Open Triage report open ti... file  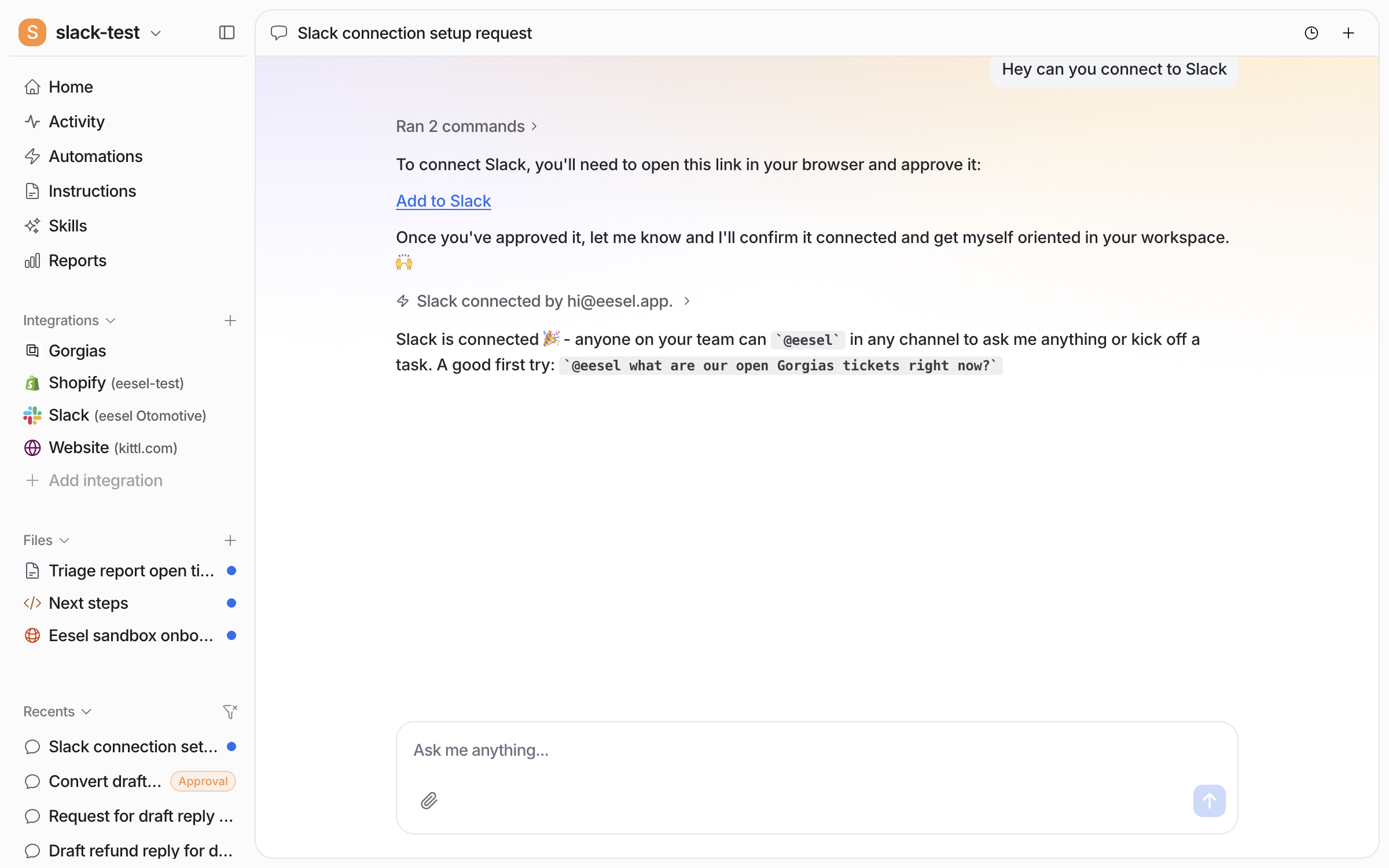click(x=127, y=571)
